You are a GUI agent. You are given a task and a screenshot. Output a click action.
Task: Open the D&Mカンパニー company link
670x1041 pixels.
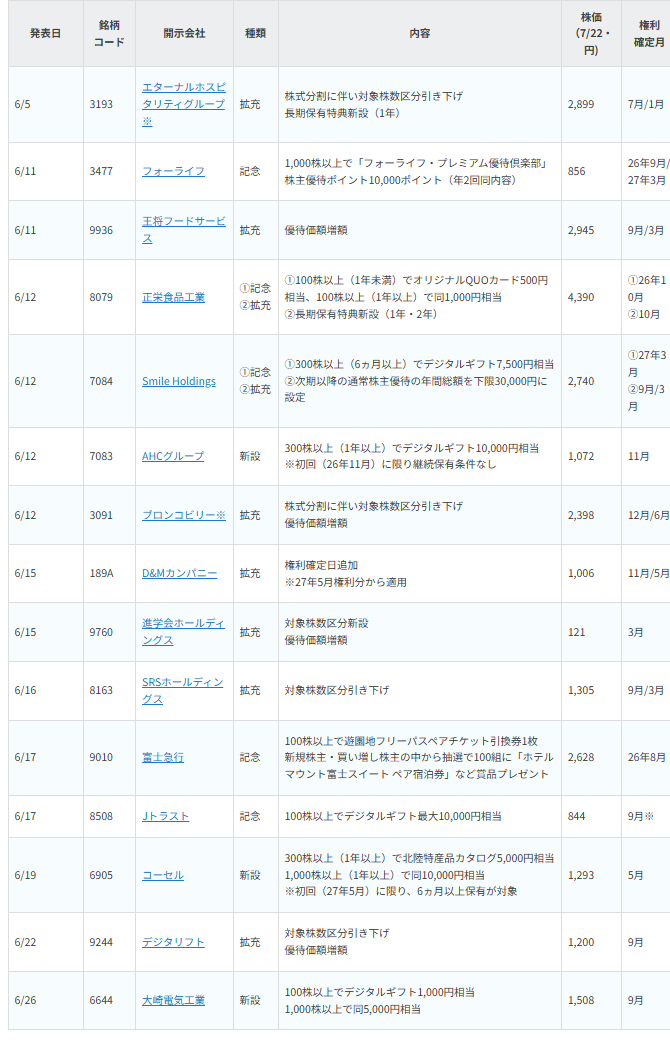point(179,573)
